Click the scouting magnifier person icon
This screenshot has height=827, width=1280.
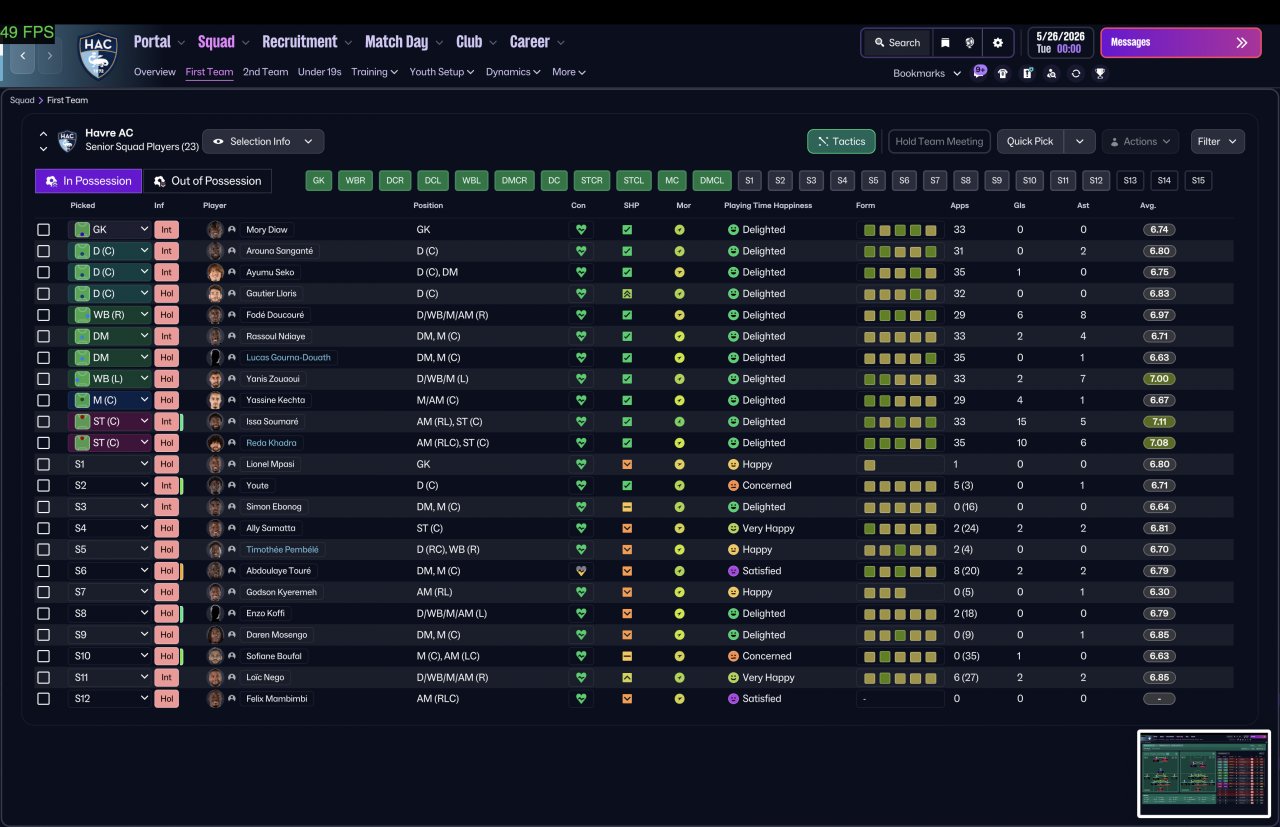pos(1051,73)
